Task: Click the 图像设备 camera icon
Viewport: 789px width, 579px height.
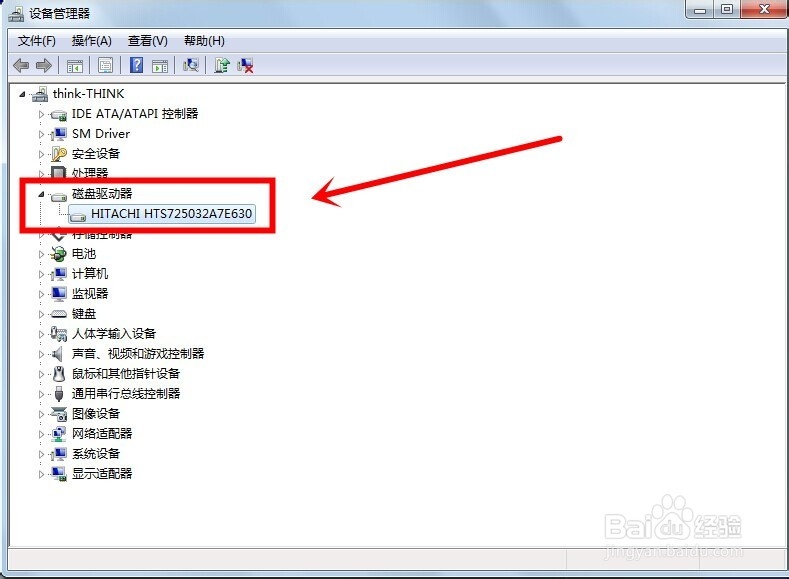Action: pos(59,413)
